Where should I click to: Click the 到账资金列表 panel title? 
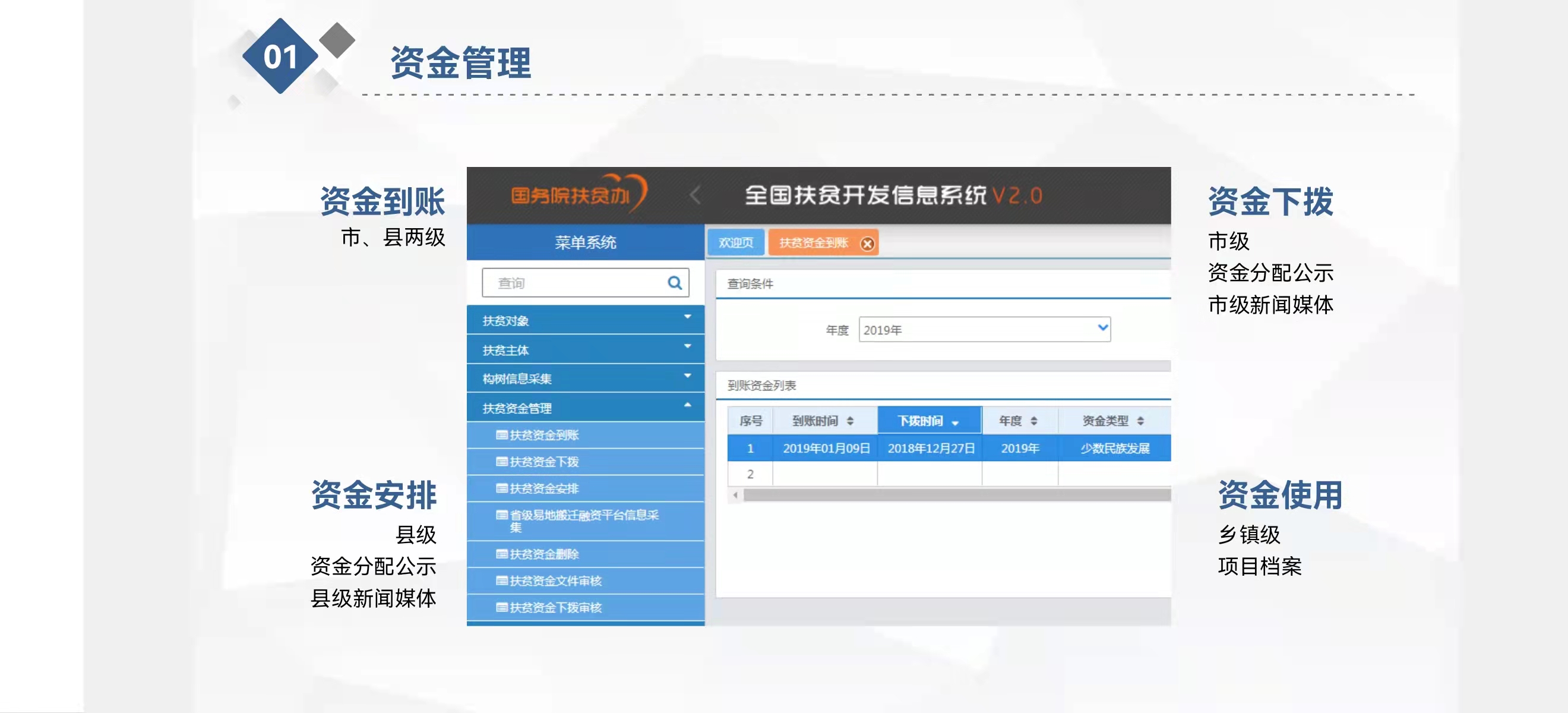761,386
